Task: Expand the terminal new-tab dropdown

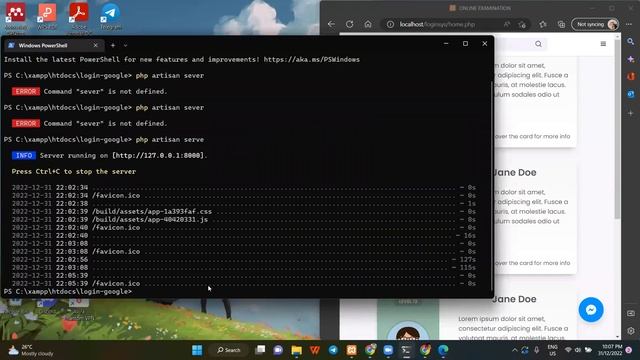Action: 125,45
